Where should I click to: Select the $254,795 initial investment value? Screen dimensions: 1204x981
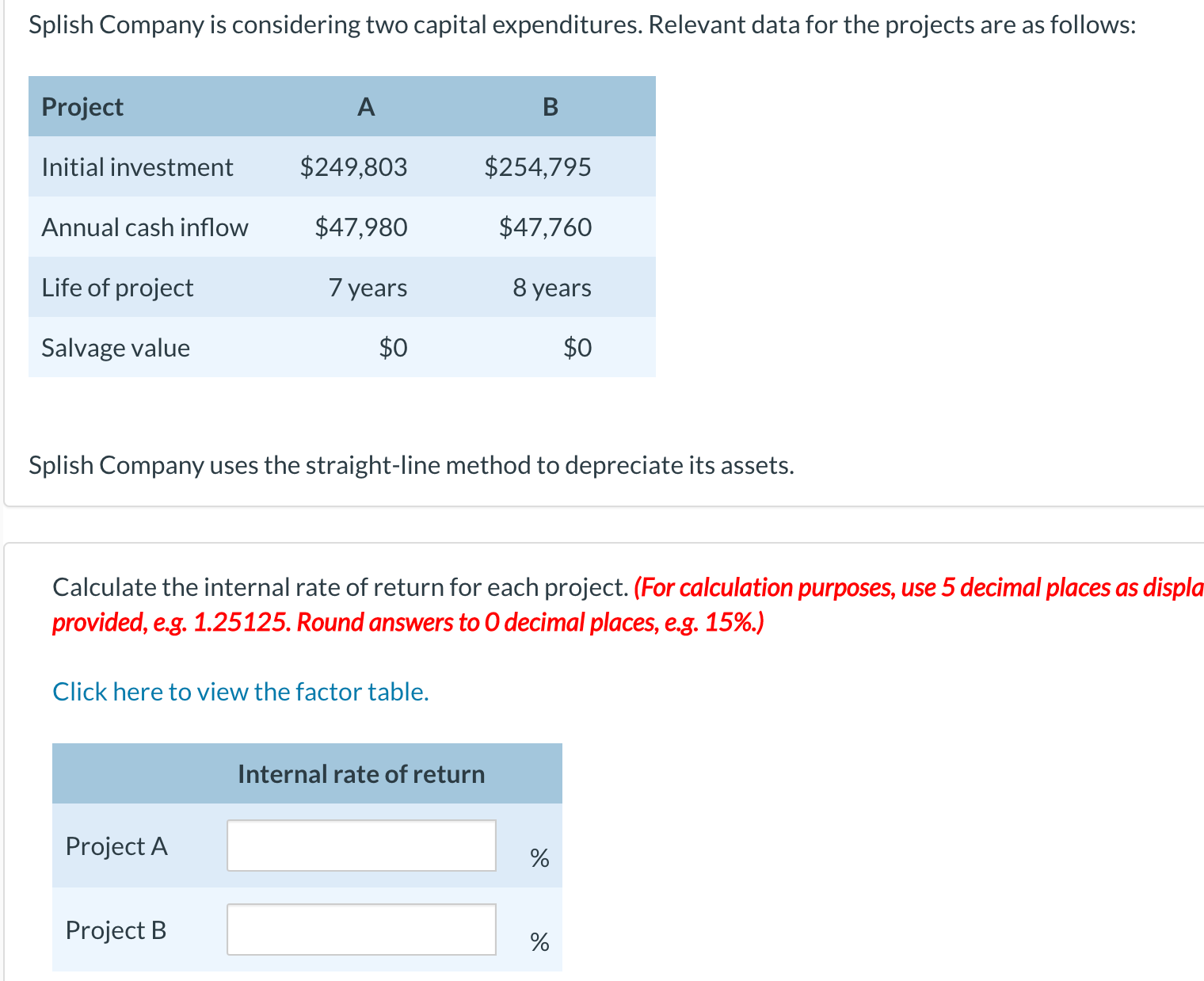point(538,167)
